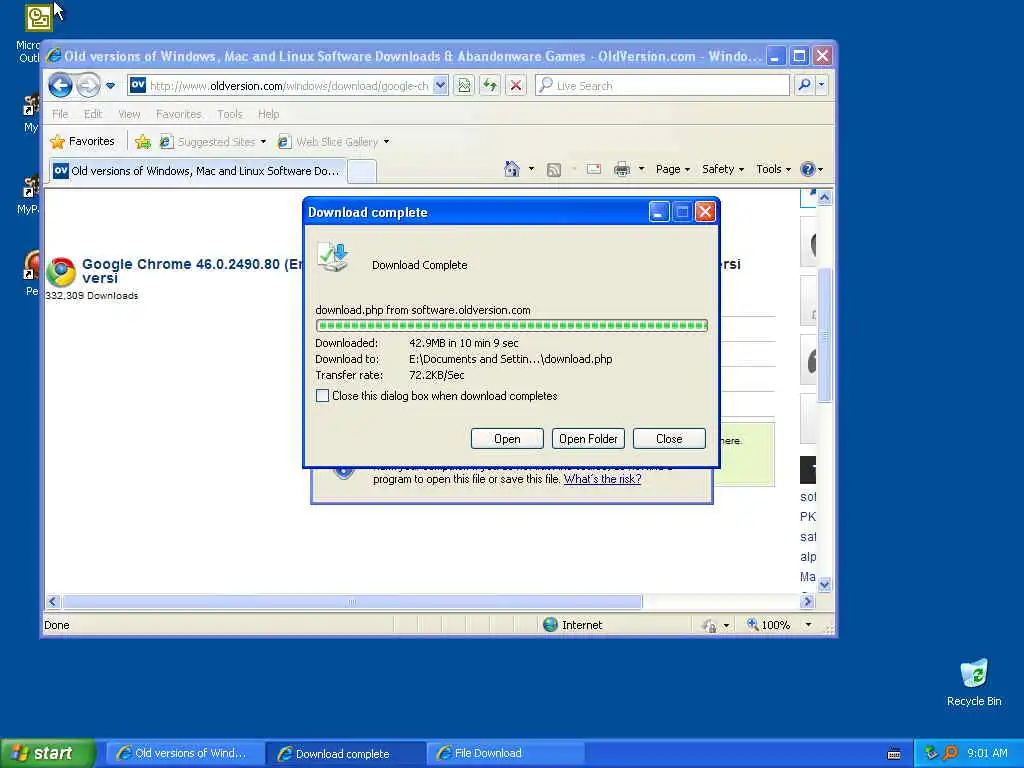Click vertical scrollbar up arrow

[825, 197]
